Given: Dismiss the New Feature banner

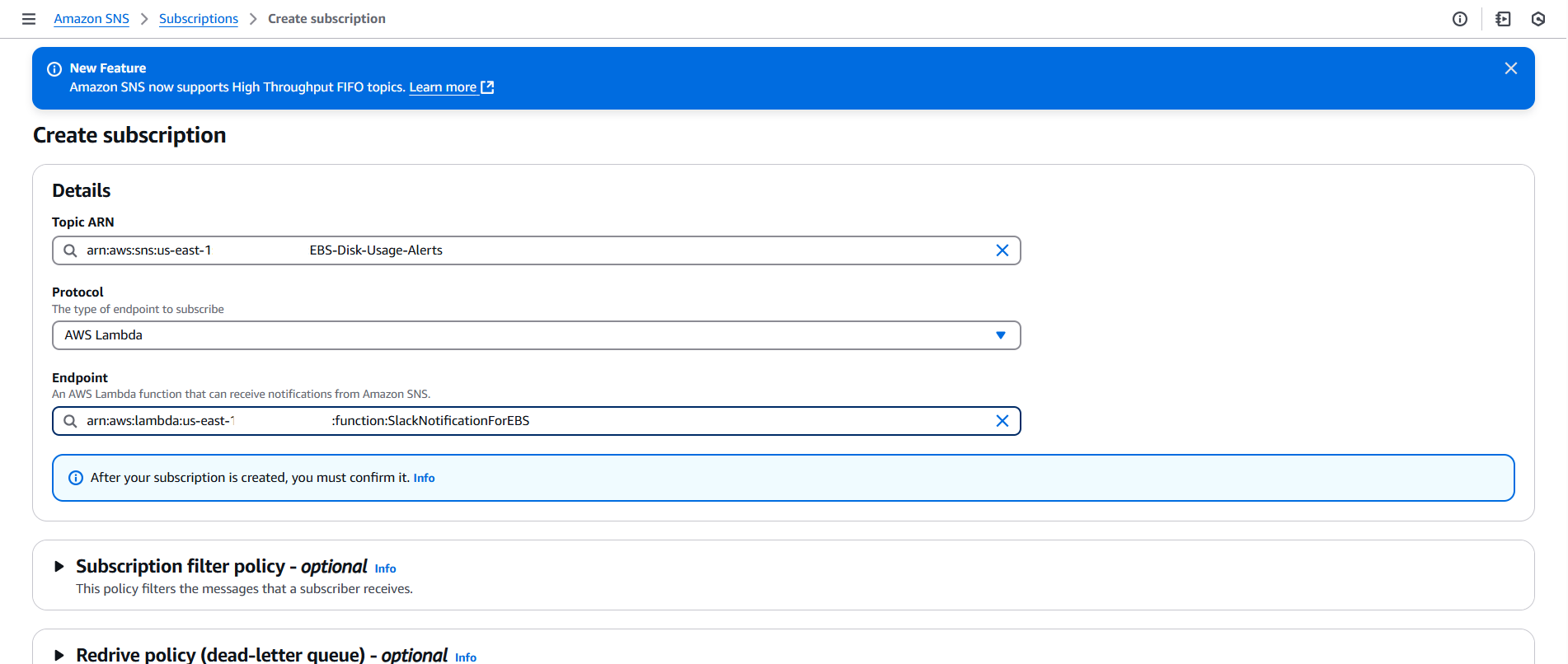Looking at the screenshot, I should click(x=1511, y=68).
